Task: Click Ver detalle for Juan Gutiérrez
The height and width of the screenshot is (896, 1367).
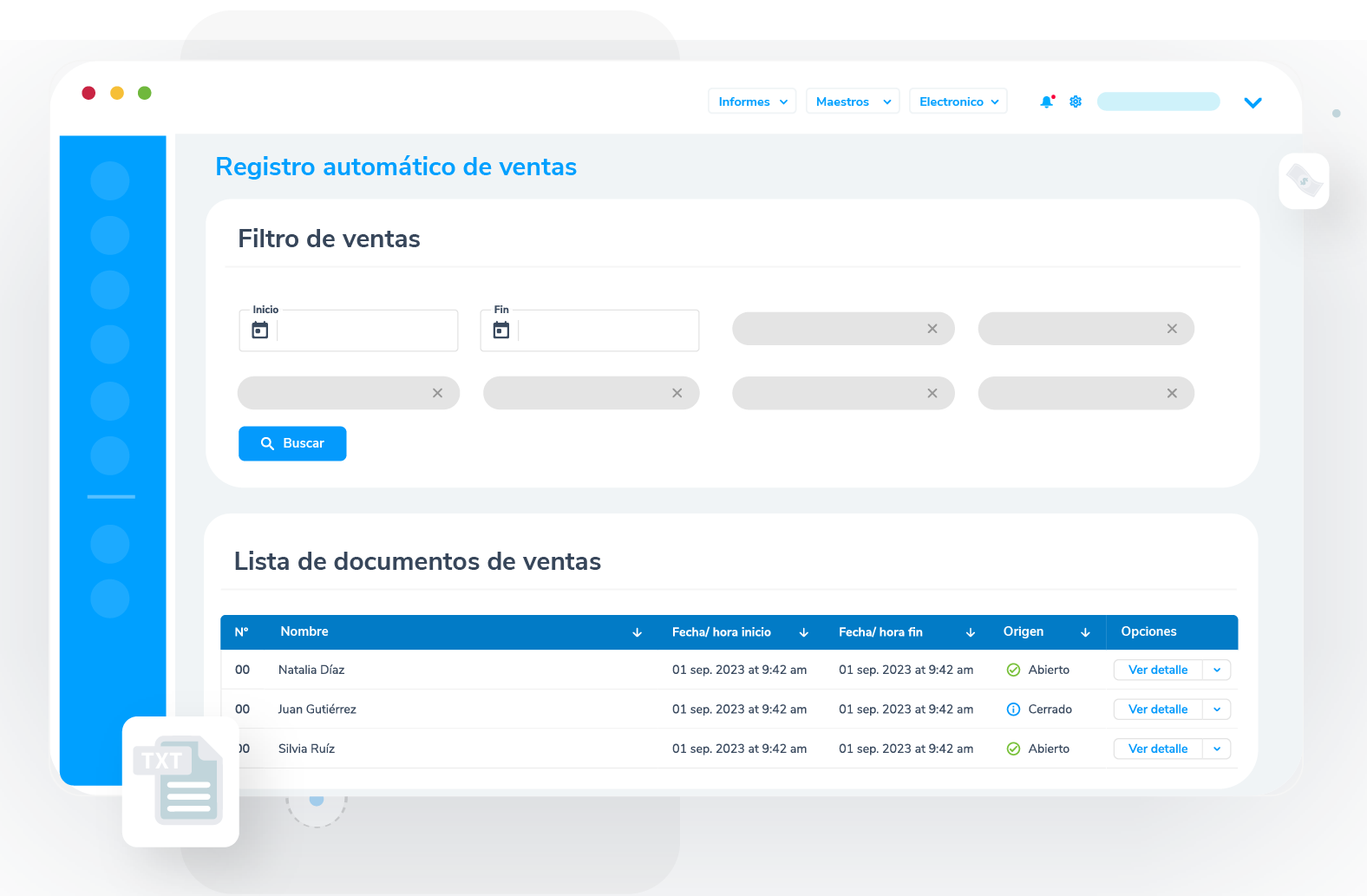Action: coord(1158,710)
